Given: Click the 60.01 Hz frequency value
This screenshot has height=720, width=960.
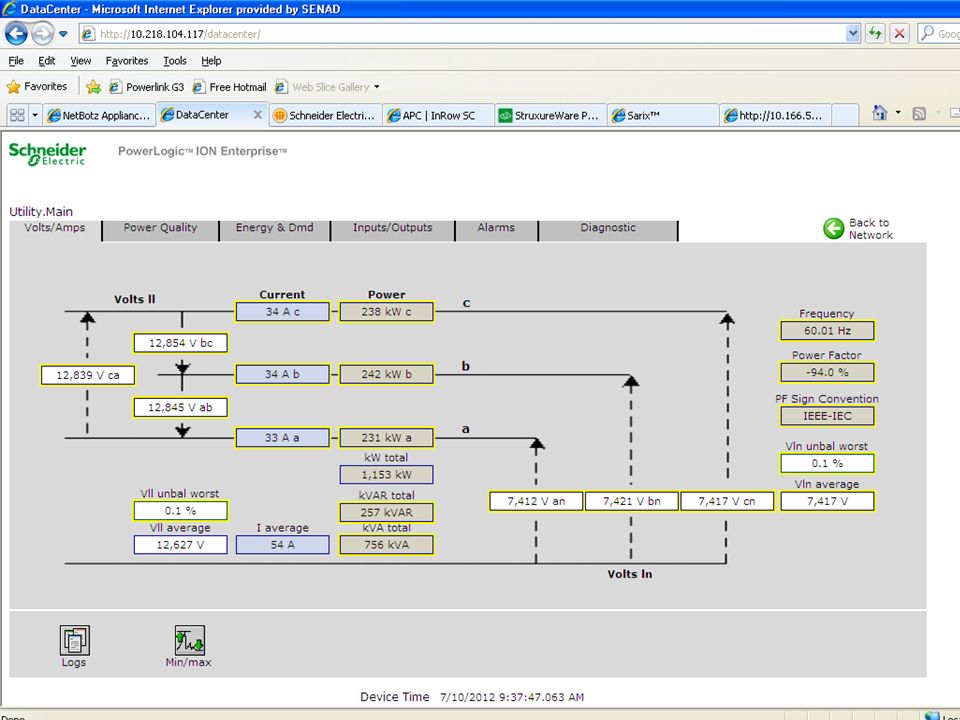Looking at the screenshot, I should 827,331.
